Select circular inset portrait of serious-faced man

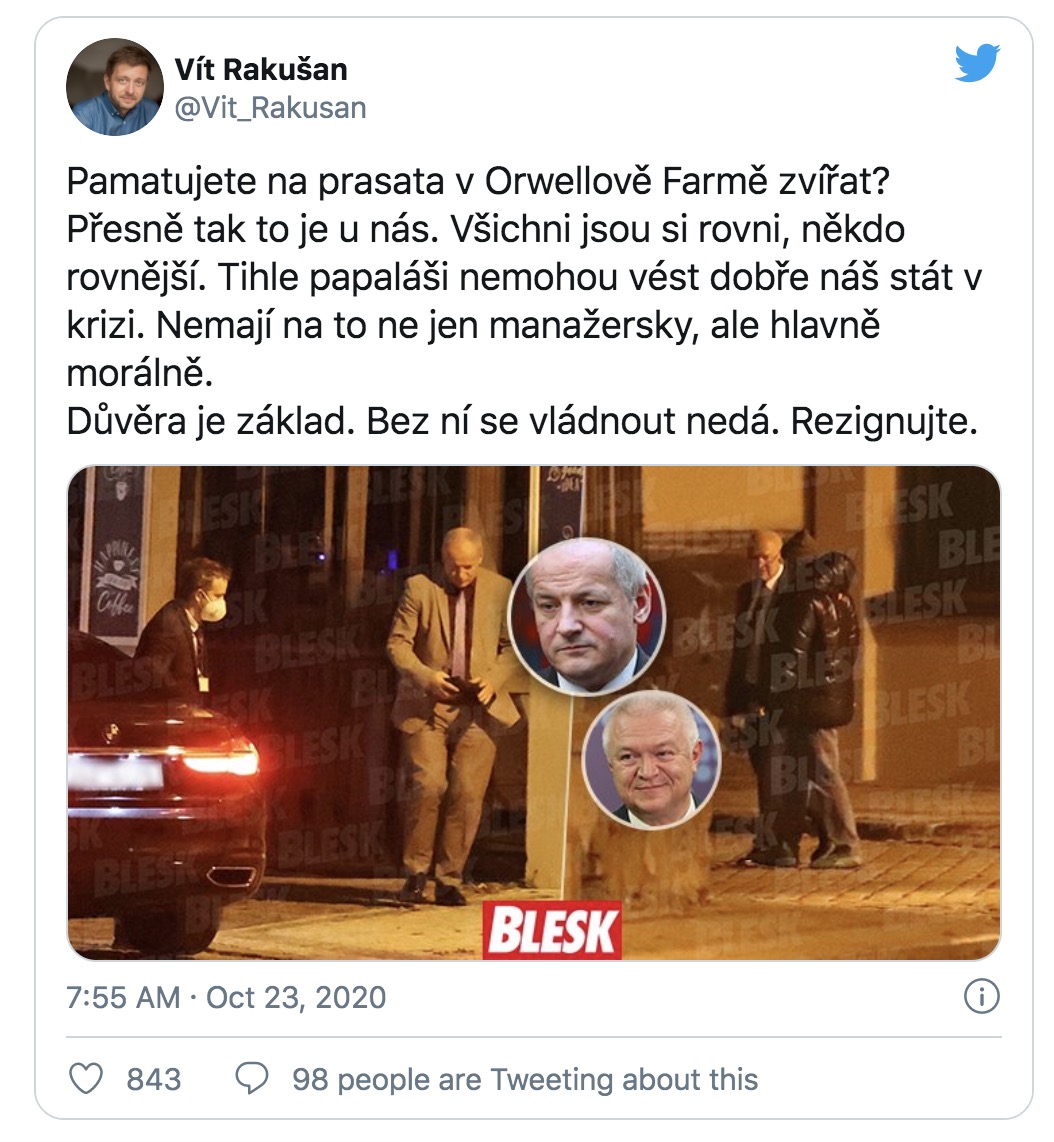click(586, 616)
